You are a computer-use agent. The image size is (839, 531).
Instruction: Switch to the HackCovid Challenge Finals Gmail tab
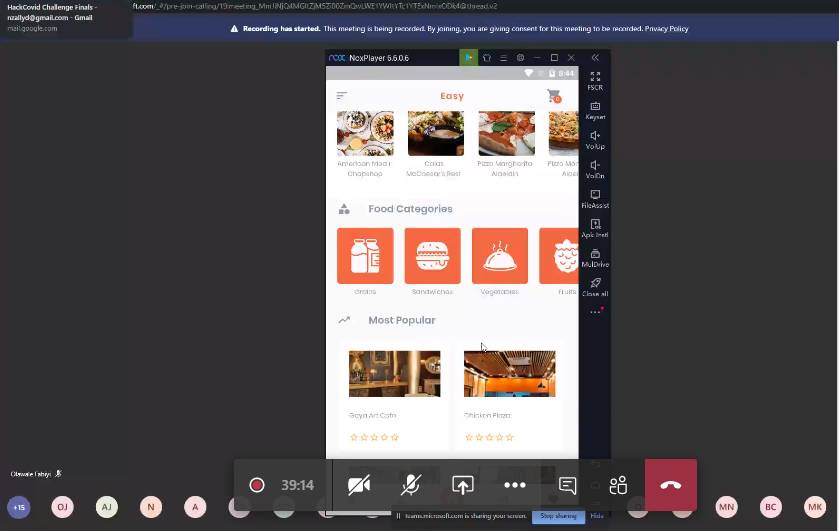[65, 18]
